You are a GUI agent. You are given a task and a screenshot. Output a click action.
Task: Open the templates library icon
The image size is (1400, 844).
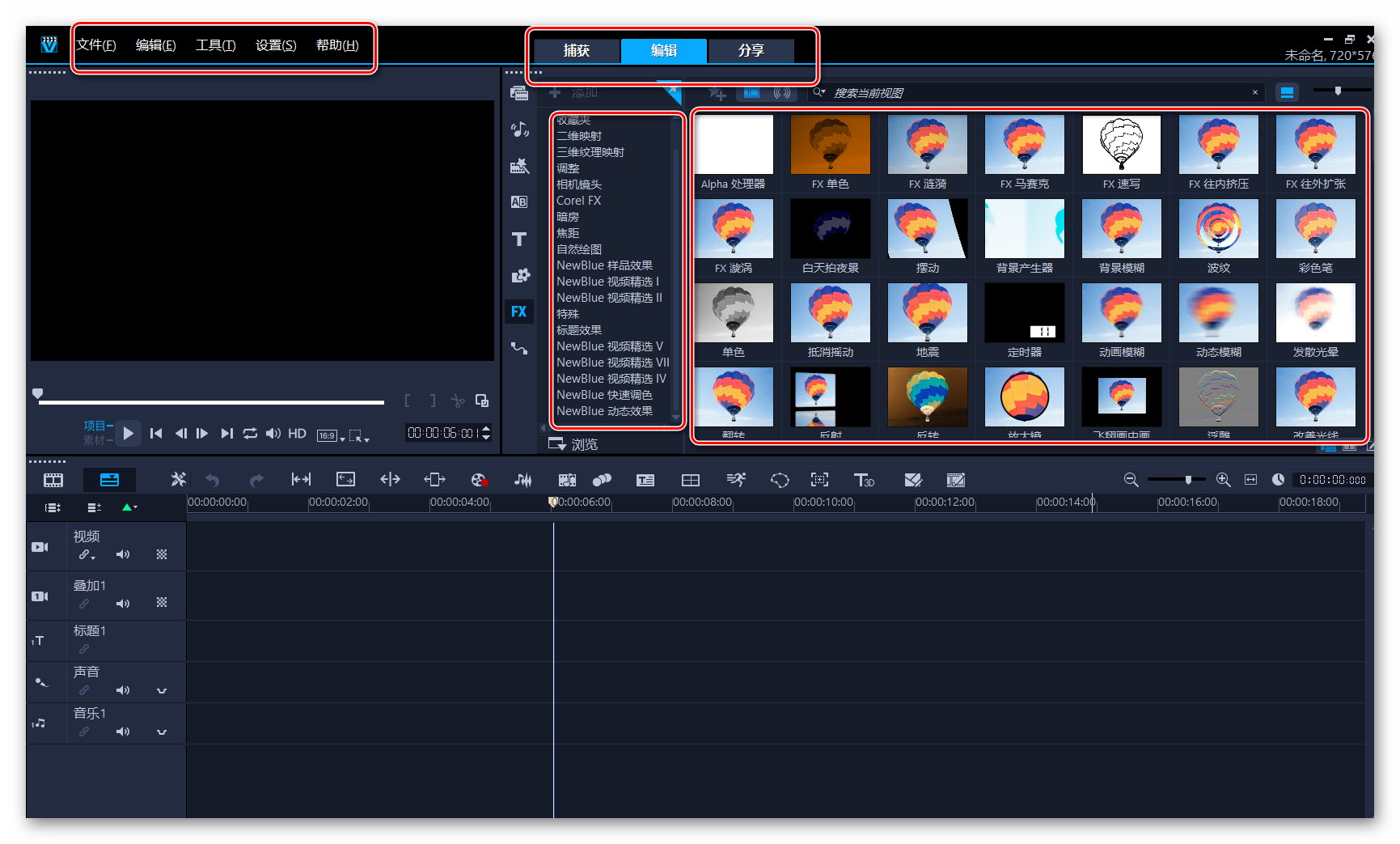519,166
